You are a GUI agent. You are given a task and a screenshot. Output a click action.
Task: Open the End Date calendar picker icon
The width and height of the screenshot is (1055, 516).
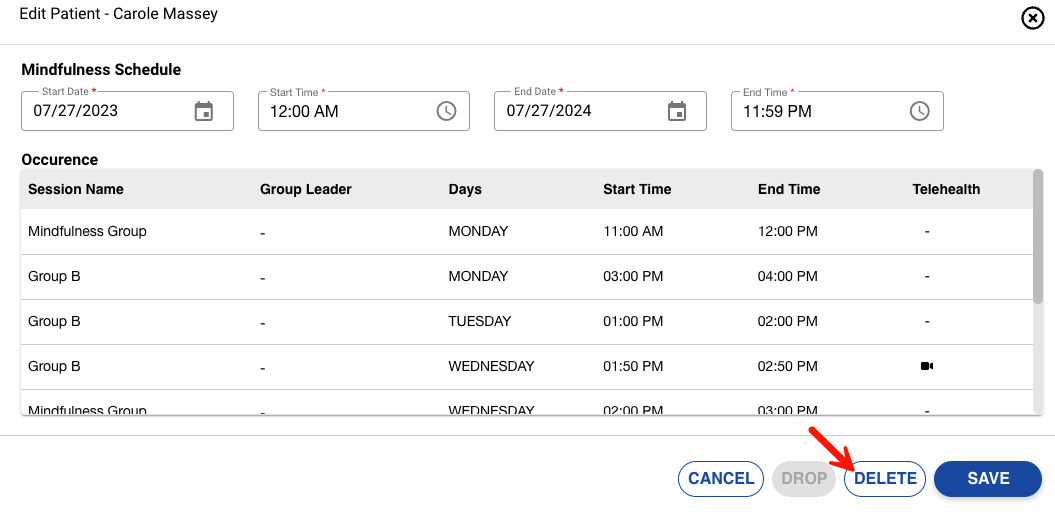coord(677,111)
